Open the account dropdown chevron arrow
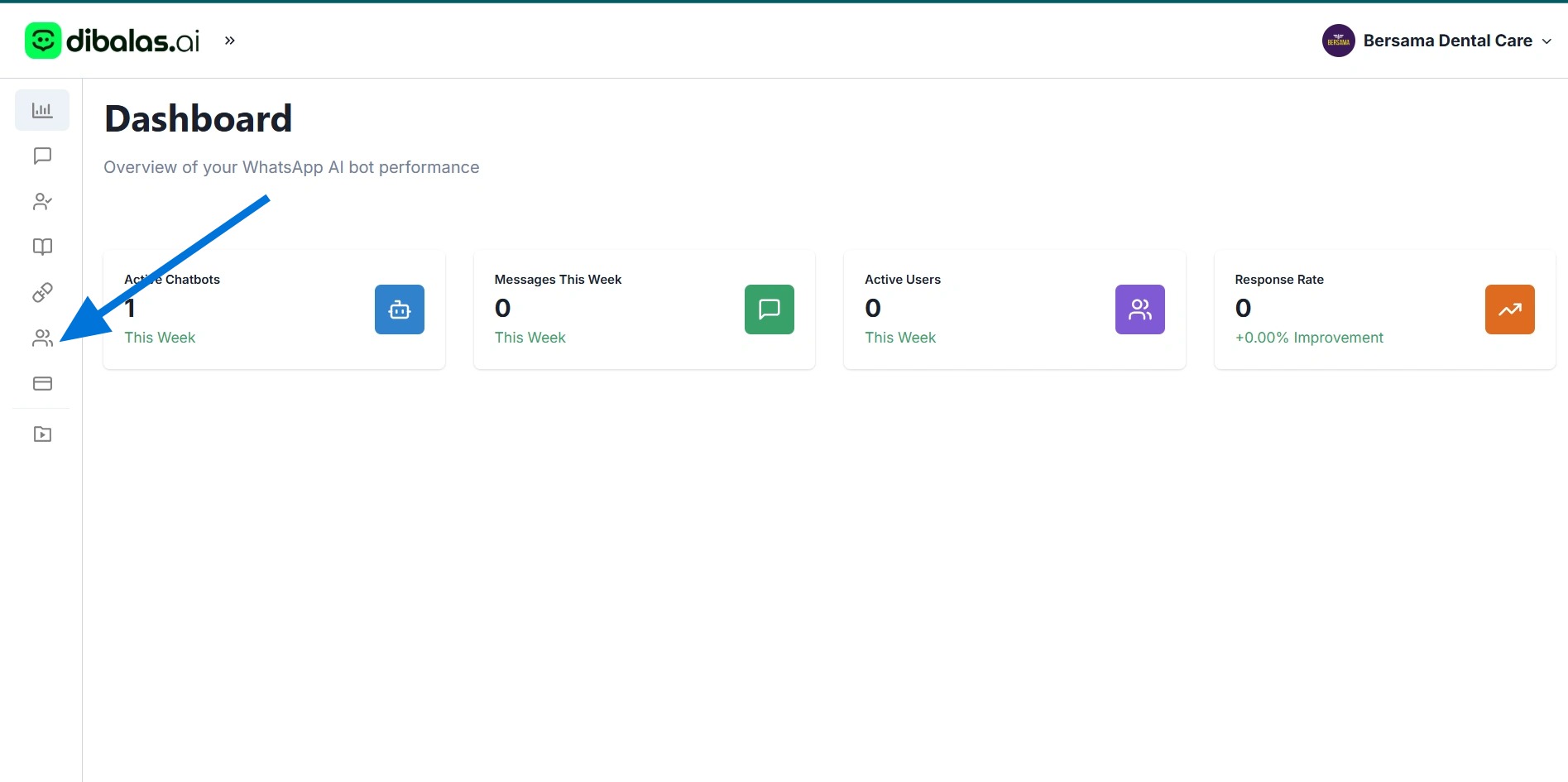The height and width of the screenshot is (782, 1568). [x=1546, y=41]
